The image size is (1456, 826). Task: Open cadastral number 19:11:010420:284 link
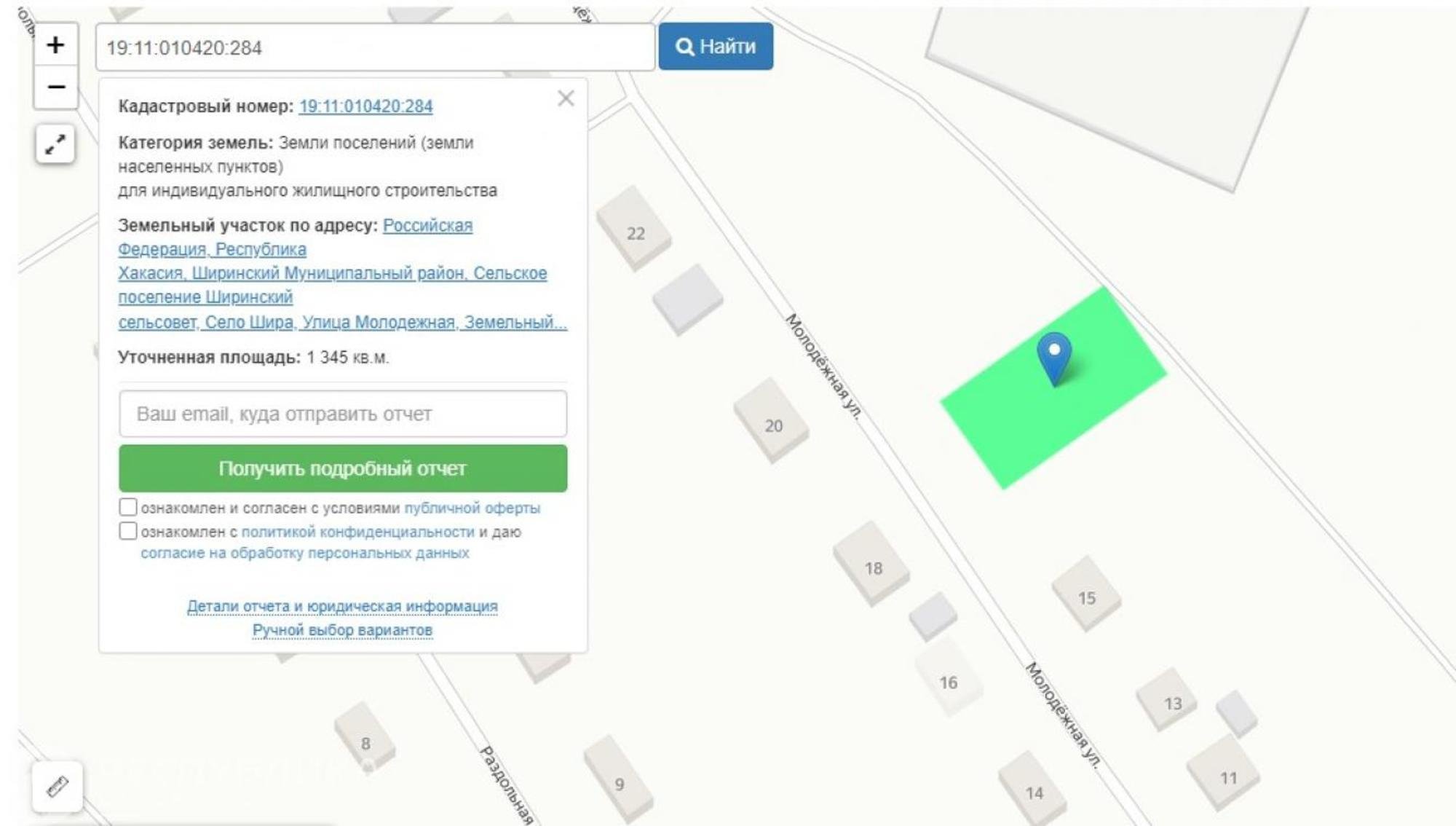tap(365, 106)
